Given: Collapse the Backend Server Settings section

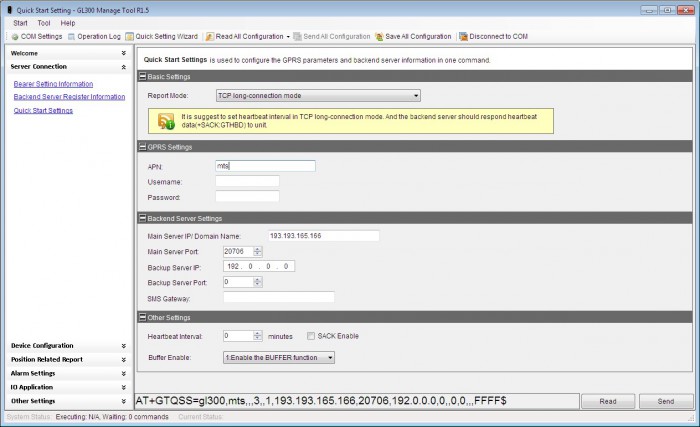Looking at the screenshot, I should tap(143, 218).
